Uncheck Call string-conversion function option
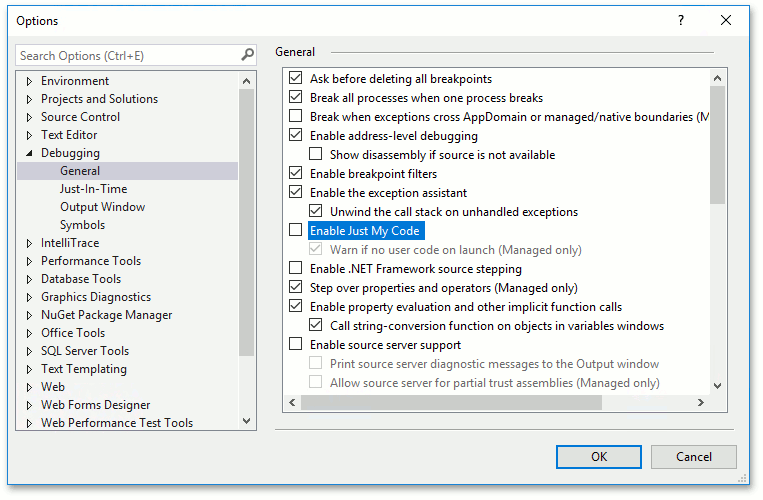763x500 pixels. 315,324
